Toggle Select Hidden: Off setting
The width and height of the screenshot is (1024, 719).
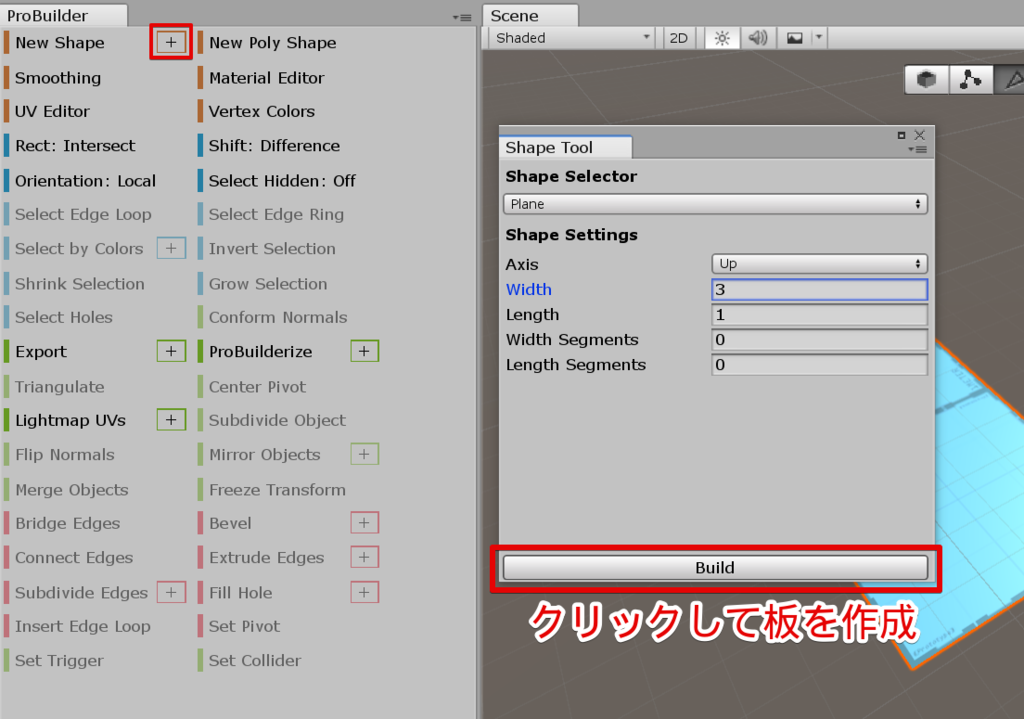click(x=282, y=181)
